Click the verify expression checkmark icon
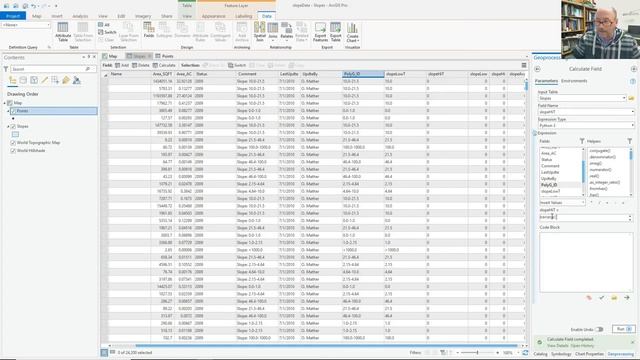640x360 pixels. [602, 298]
